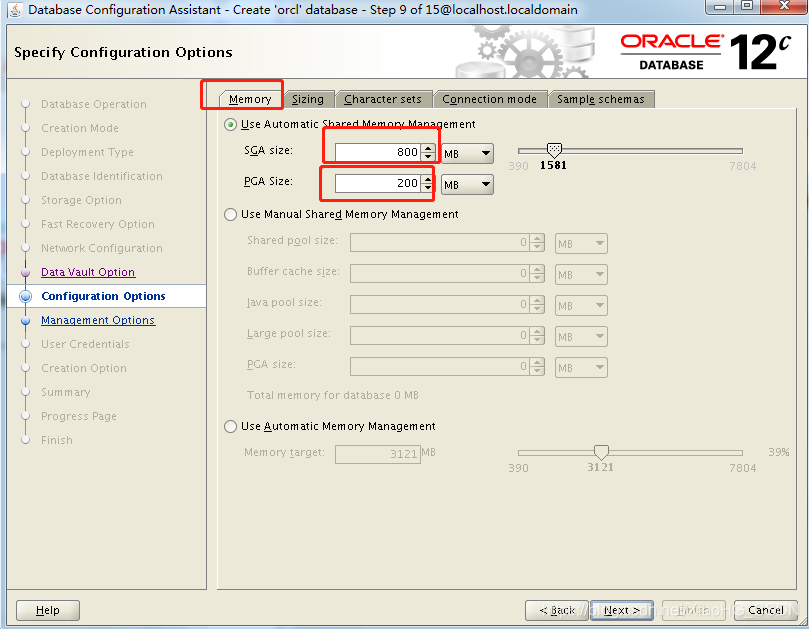Increase SGA size with spinner up arrow
This screenshot has width=809, height=629.
[x=428, y=148]
